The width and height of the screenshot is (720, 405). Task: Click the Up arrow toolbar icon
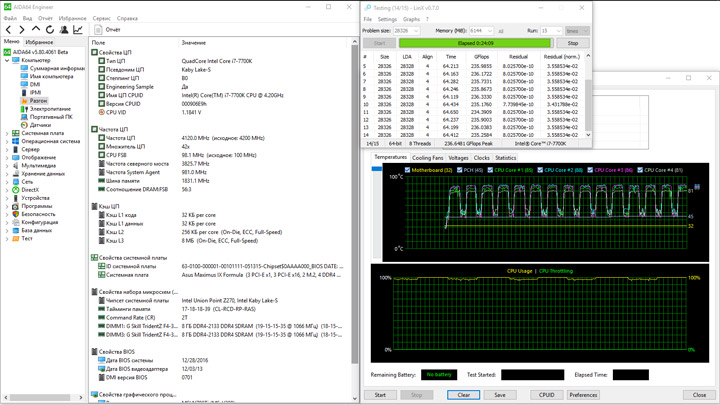[37, 30]
